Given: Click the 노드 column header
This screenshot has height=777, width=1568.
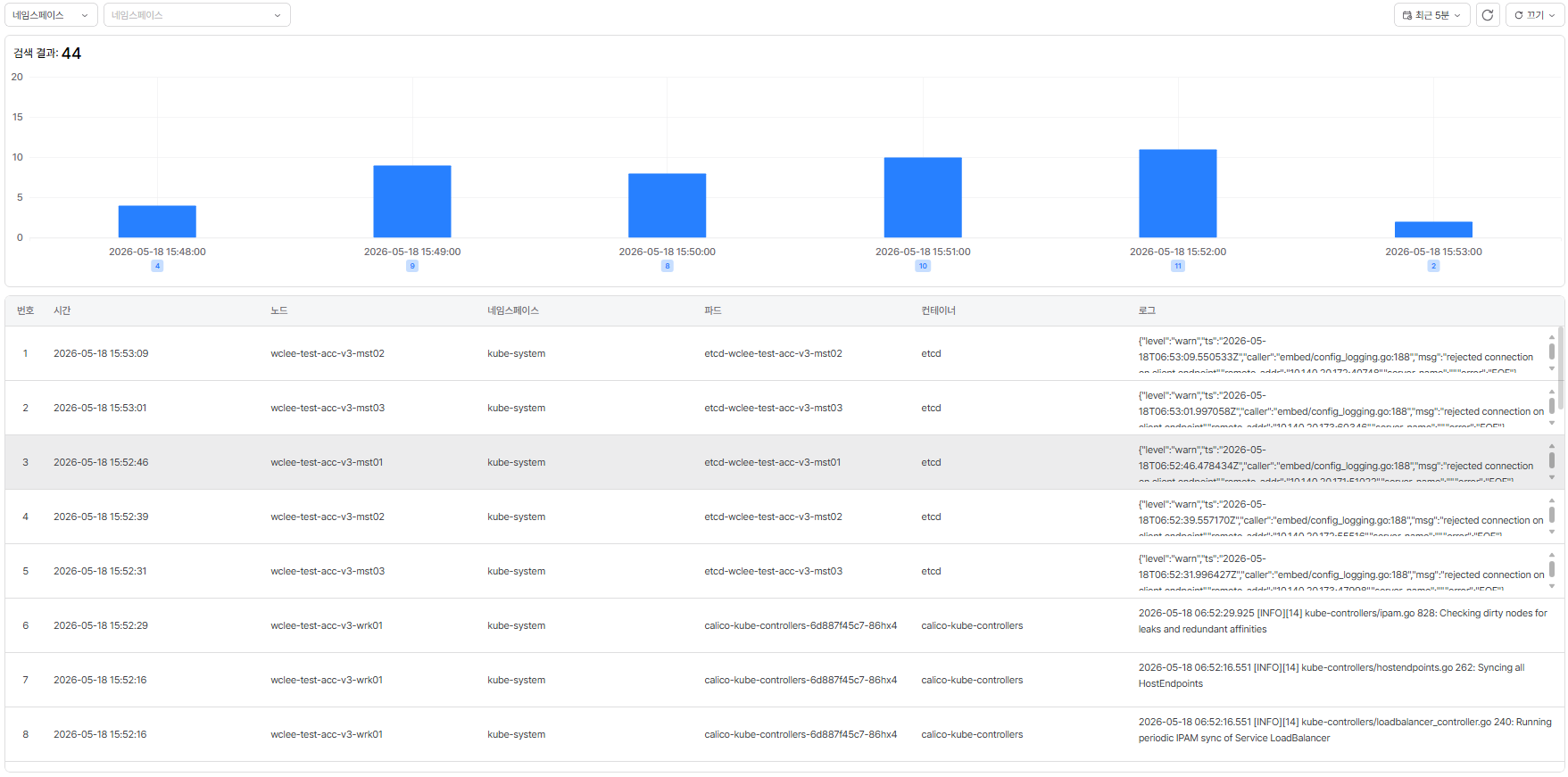Looking at the screenshot, I should coord(279,310).
